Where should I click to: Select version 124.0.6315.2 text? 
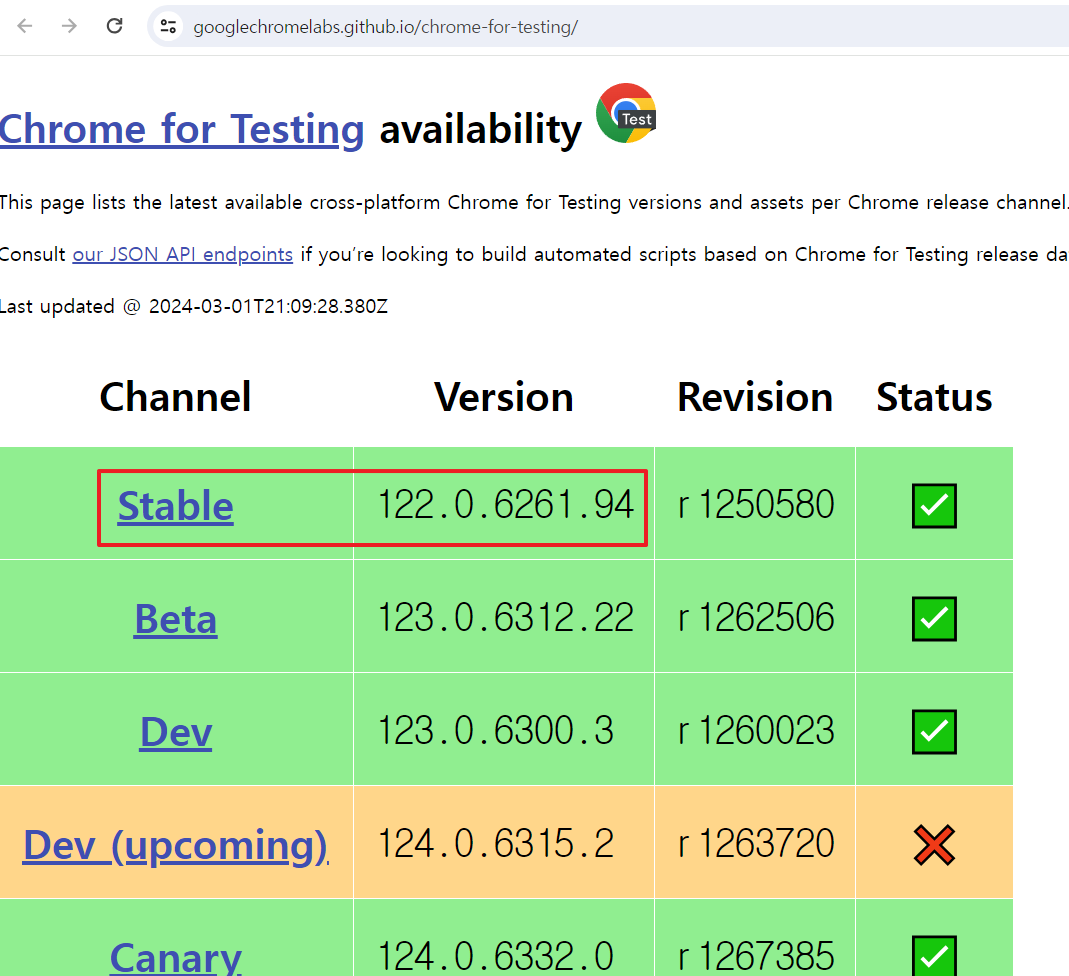tap(496, 844)
